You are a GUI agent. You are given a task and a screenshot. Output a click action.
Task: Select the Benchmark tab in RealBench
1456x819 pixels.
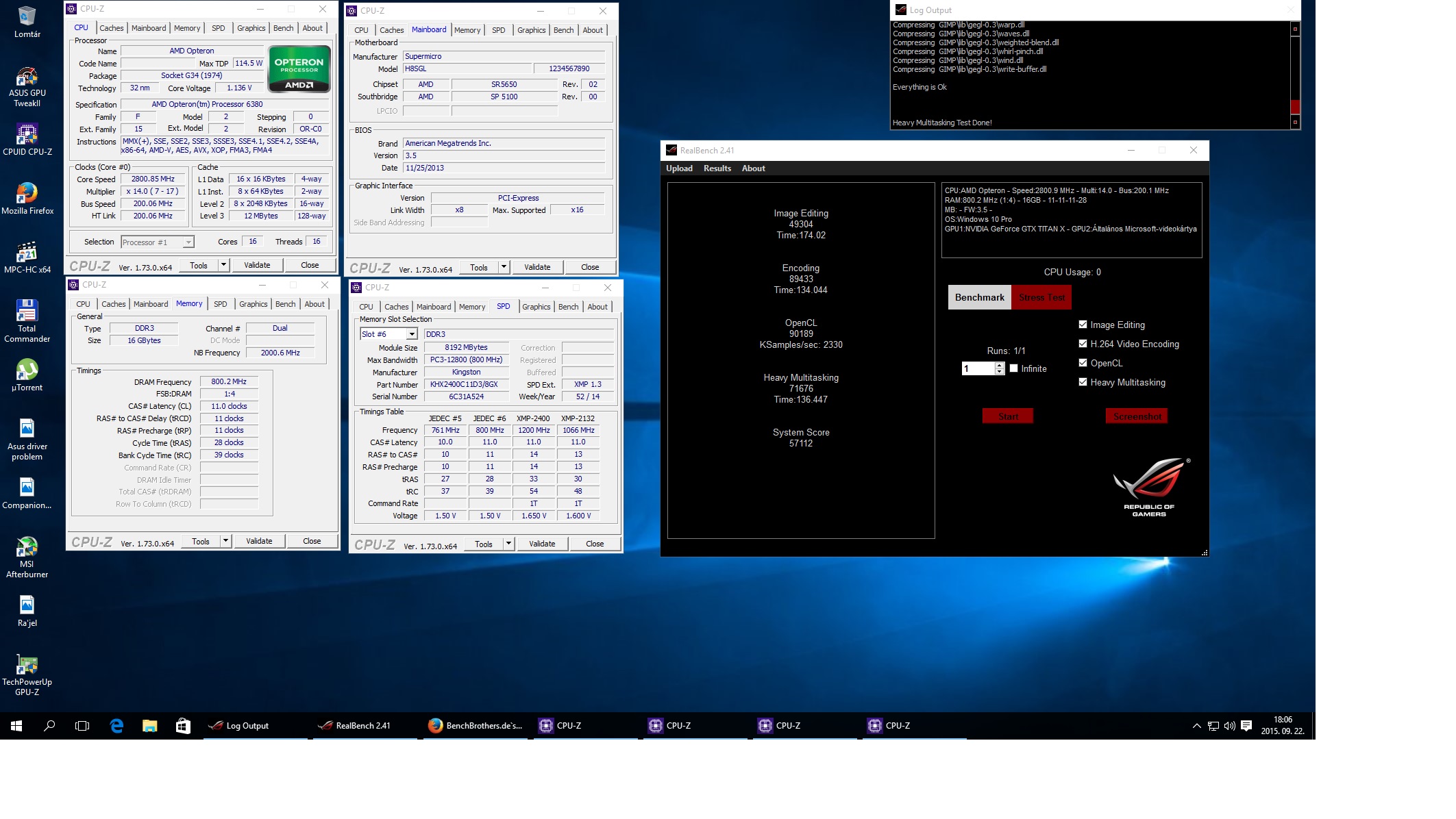[x=979, y=297]
